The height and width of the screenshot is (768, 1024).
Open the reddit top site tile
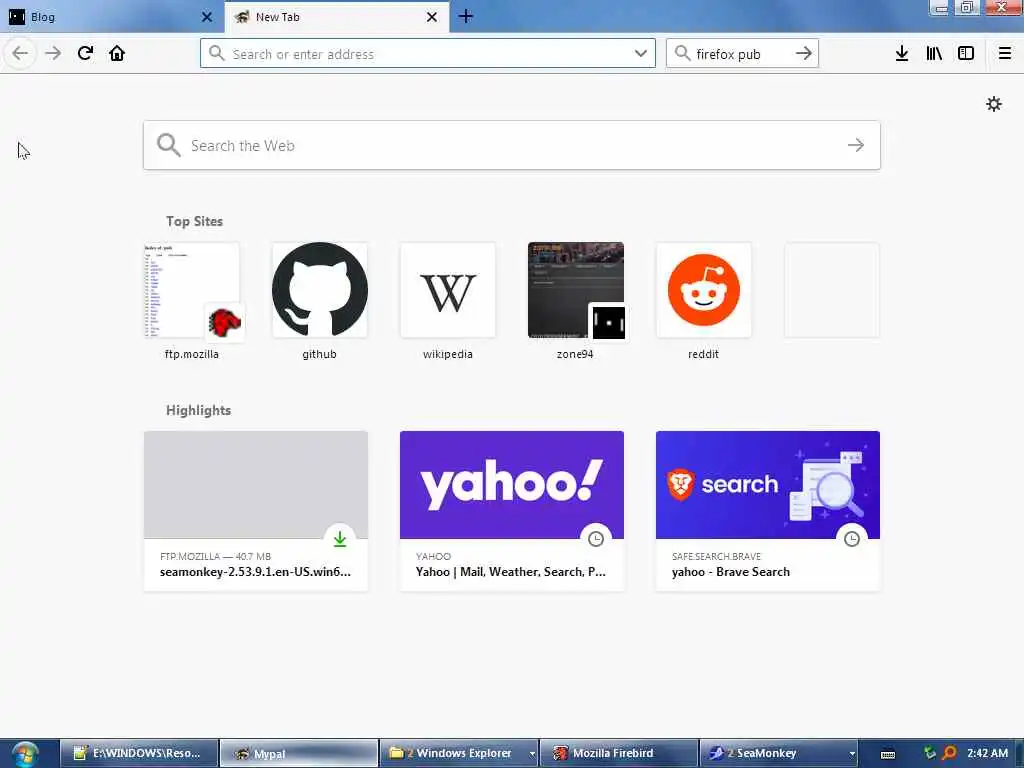point(703,301)
